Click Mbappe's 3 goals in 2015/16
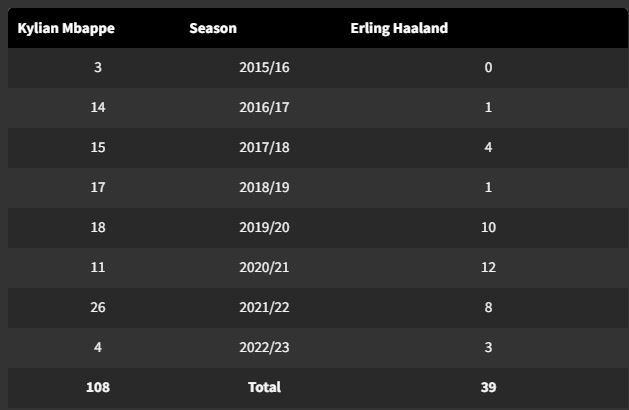This screenshot has height=410, width=629. click(x=98, y=67)
